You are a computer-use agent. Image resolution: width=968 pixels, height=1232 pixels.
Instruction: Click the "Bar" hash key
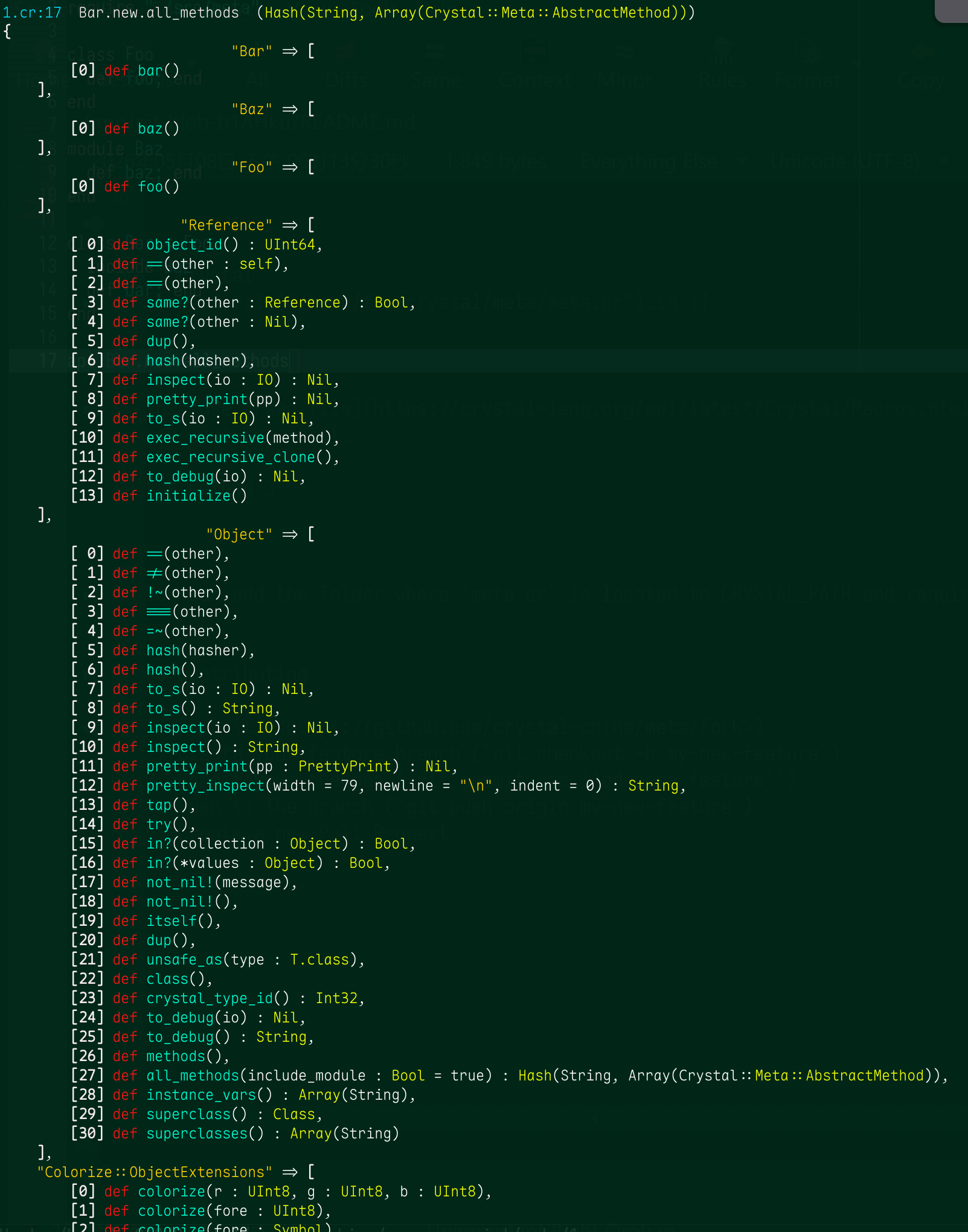[252, 51]
